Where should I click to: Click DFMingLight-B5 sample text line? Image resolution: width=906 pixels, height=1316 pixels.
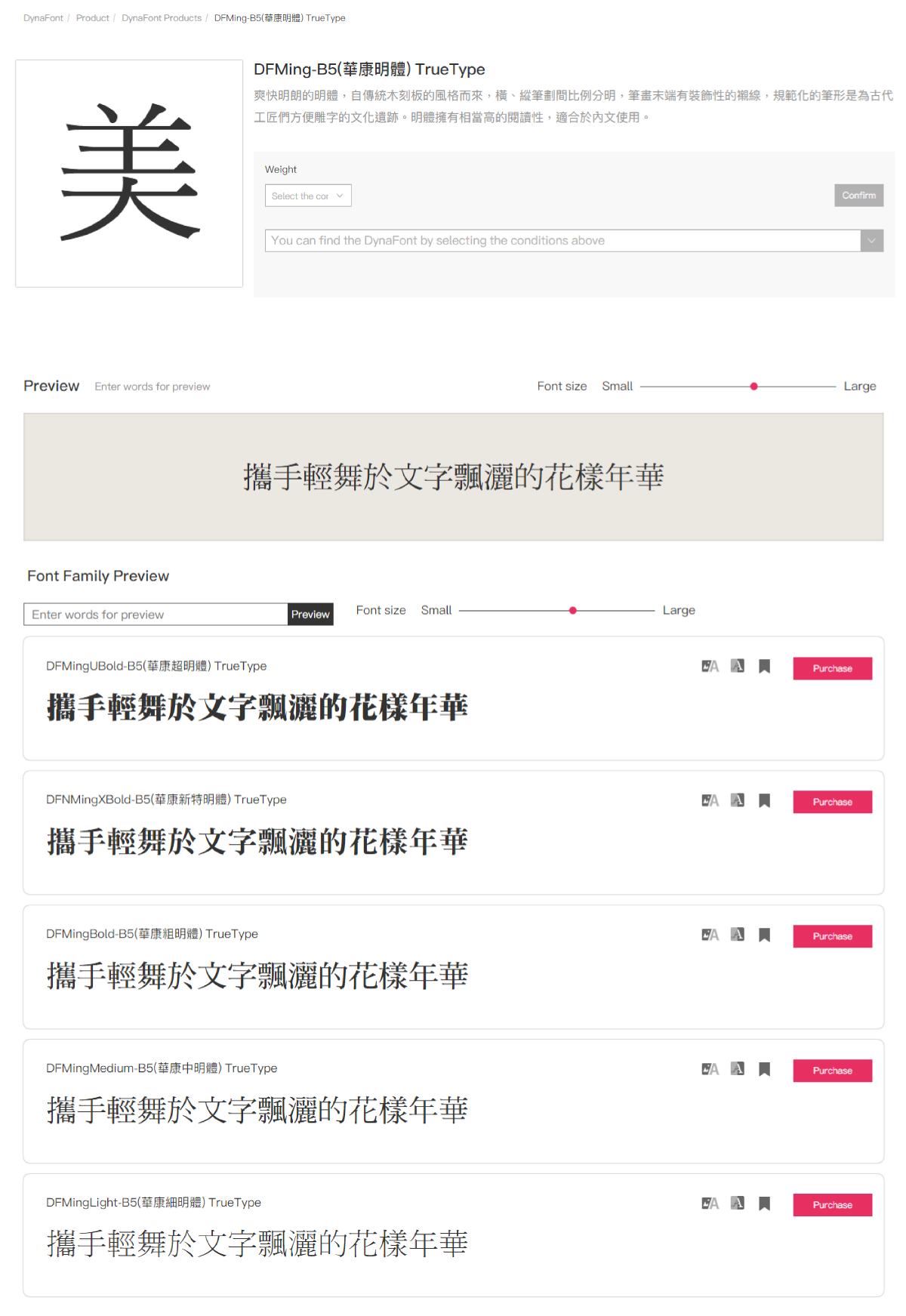(x=257, y=1244)
